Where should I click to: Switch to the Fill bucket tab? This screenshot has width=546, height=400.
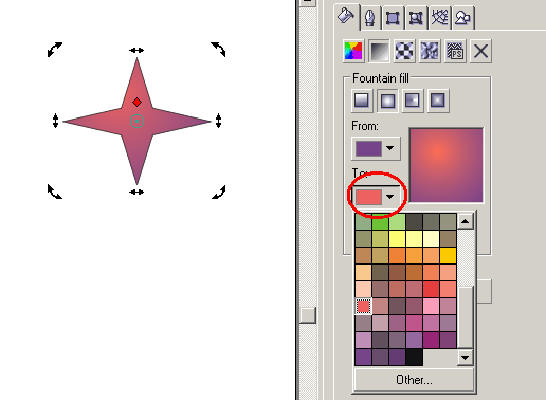coord(346,16)
